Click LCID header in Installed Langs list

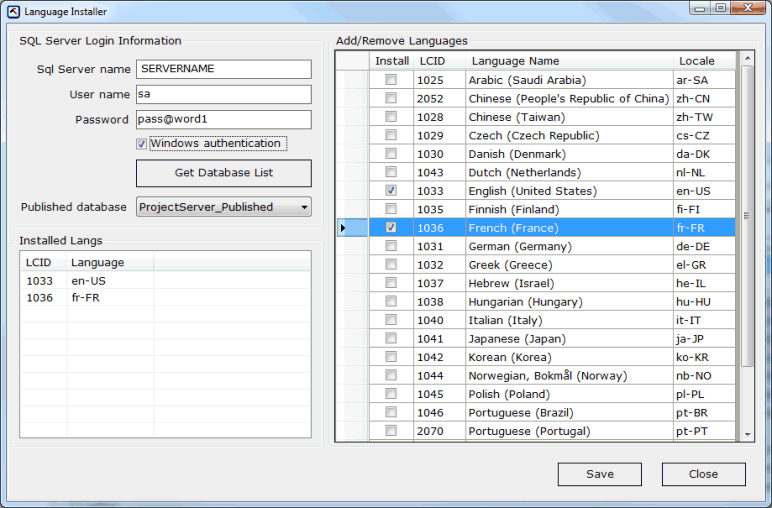[43, 262]
